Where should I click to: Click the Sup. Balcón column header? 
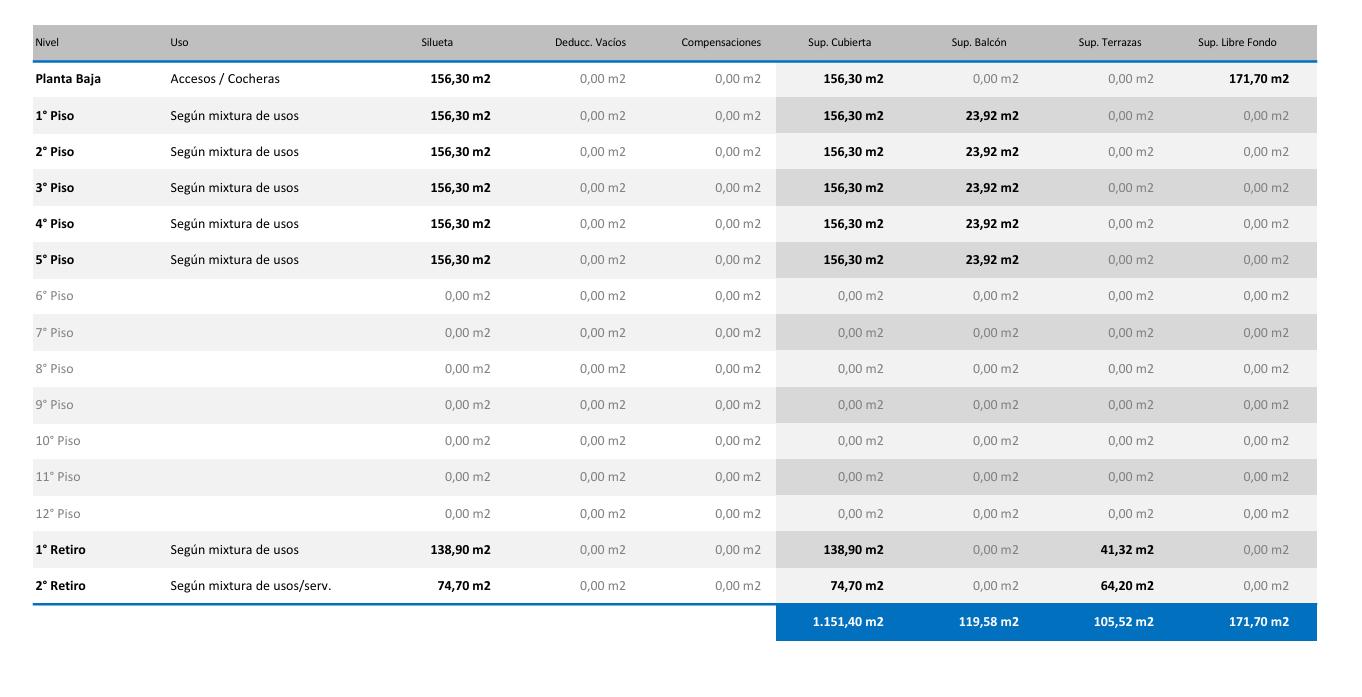(979, 43)
